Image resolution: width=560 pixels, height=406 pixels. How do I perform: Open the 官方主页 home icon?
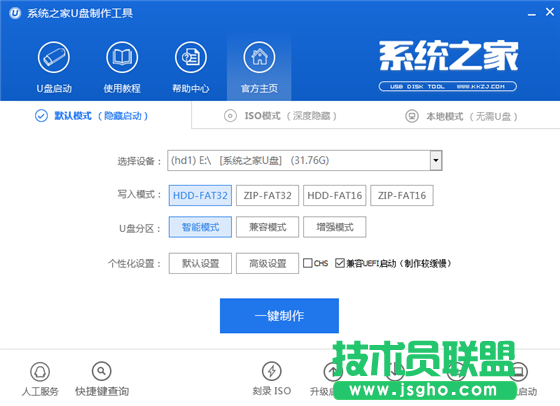pyautogui.click(x=259, y=57)
